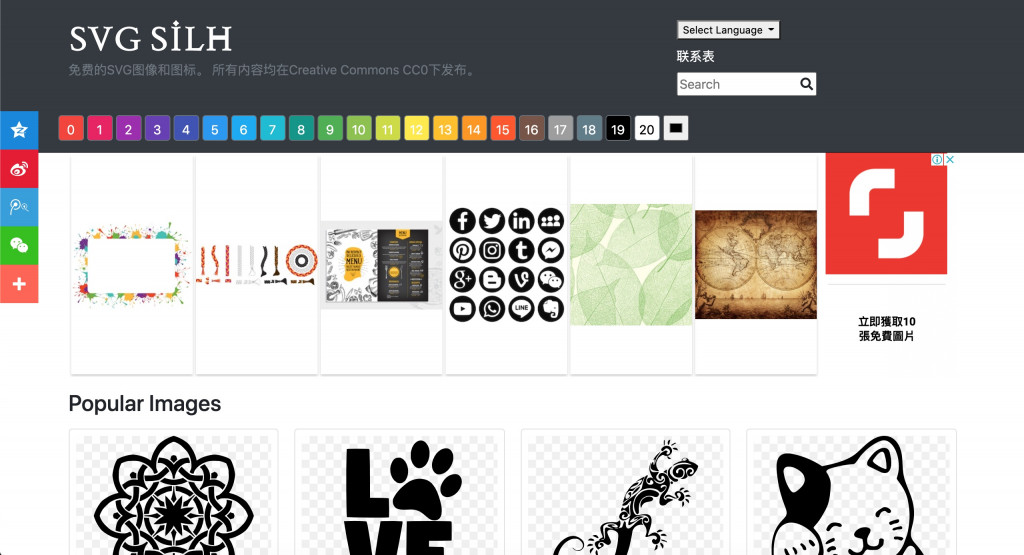Open the social media icons set thumbnail
The width and height of the screenshot is (1024, 555).
tap(506, 265)
